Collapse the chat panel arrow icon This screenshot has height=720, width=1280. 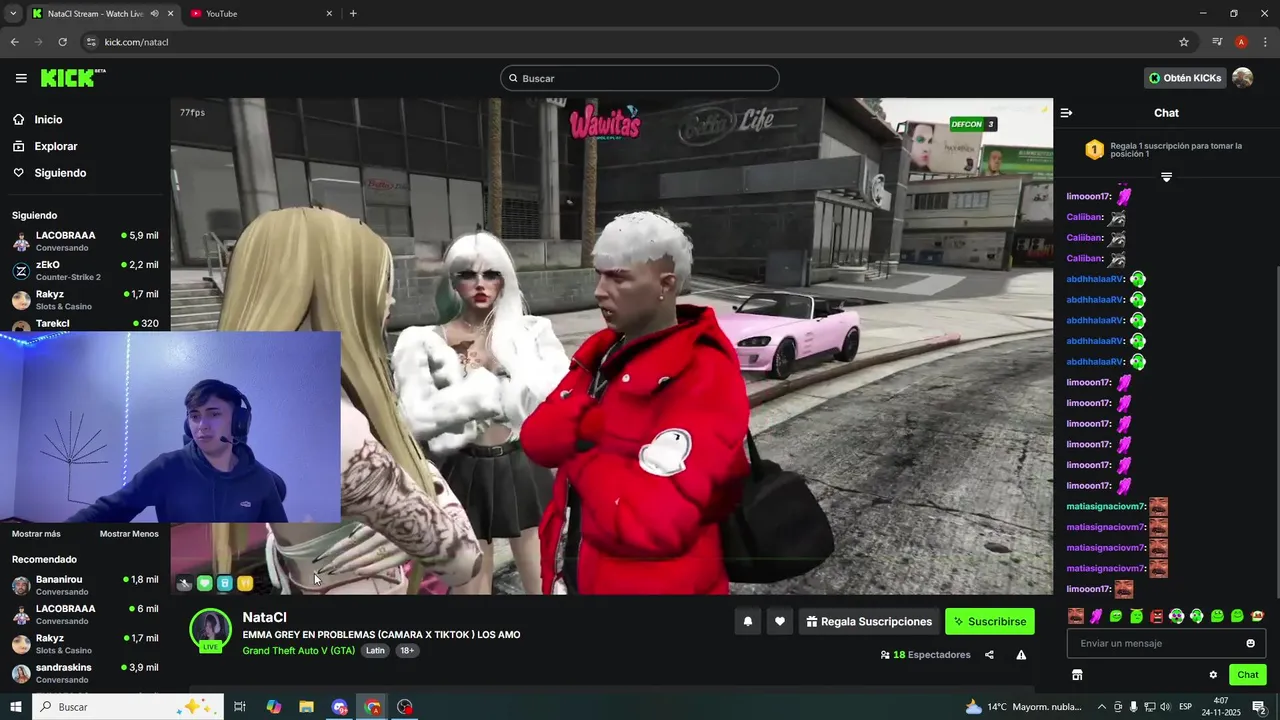pos(1066,113)
